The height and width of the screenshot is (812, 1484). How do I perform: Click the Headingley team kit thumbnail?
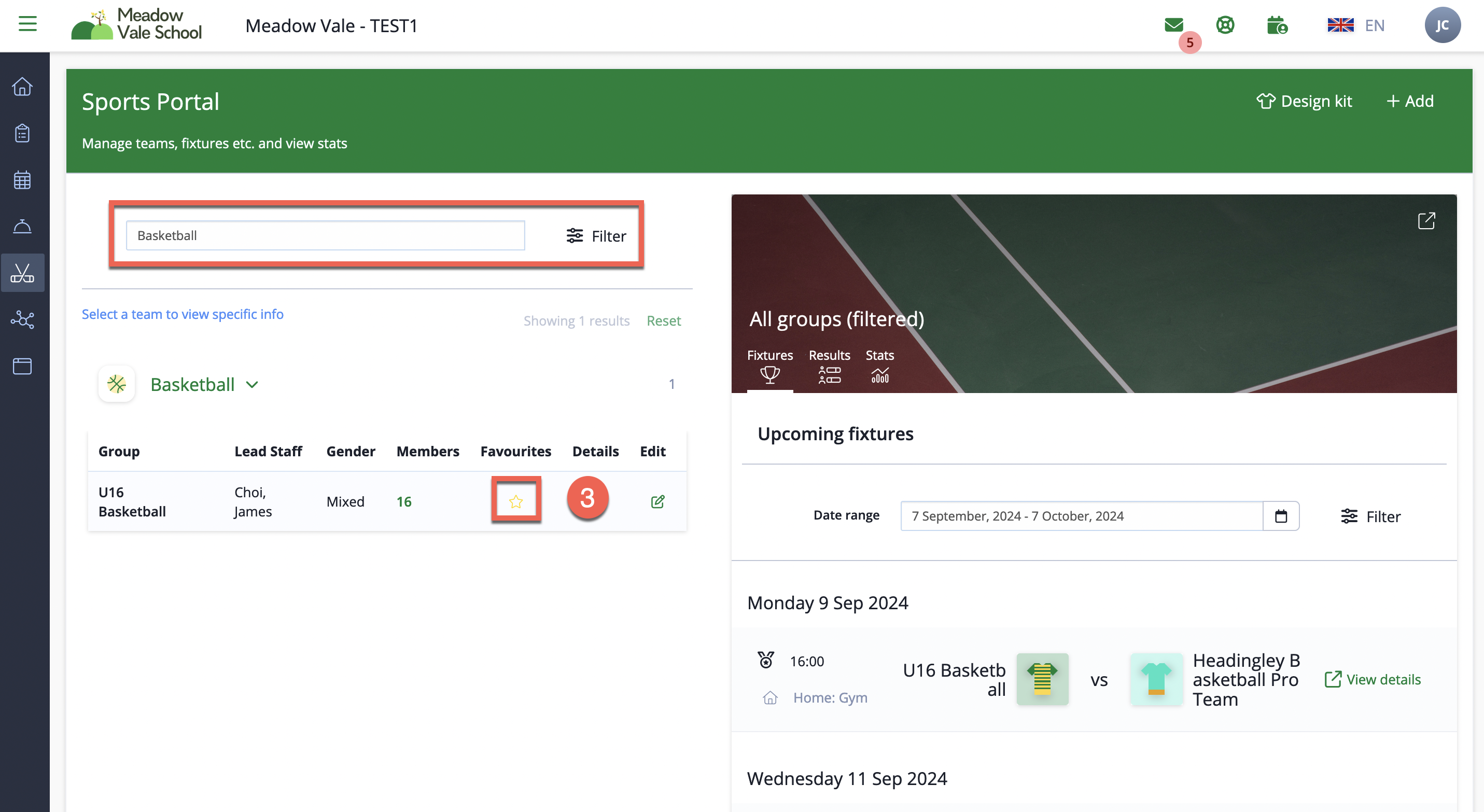point(1156,680)
